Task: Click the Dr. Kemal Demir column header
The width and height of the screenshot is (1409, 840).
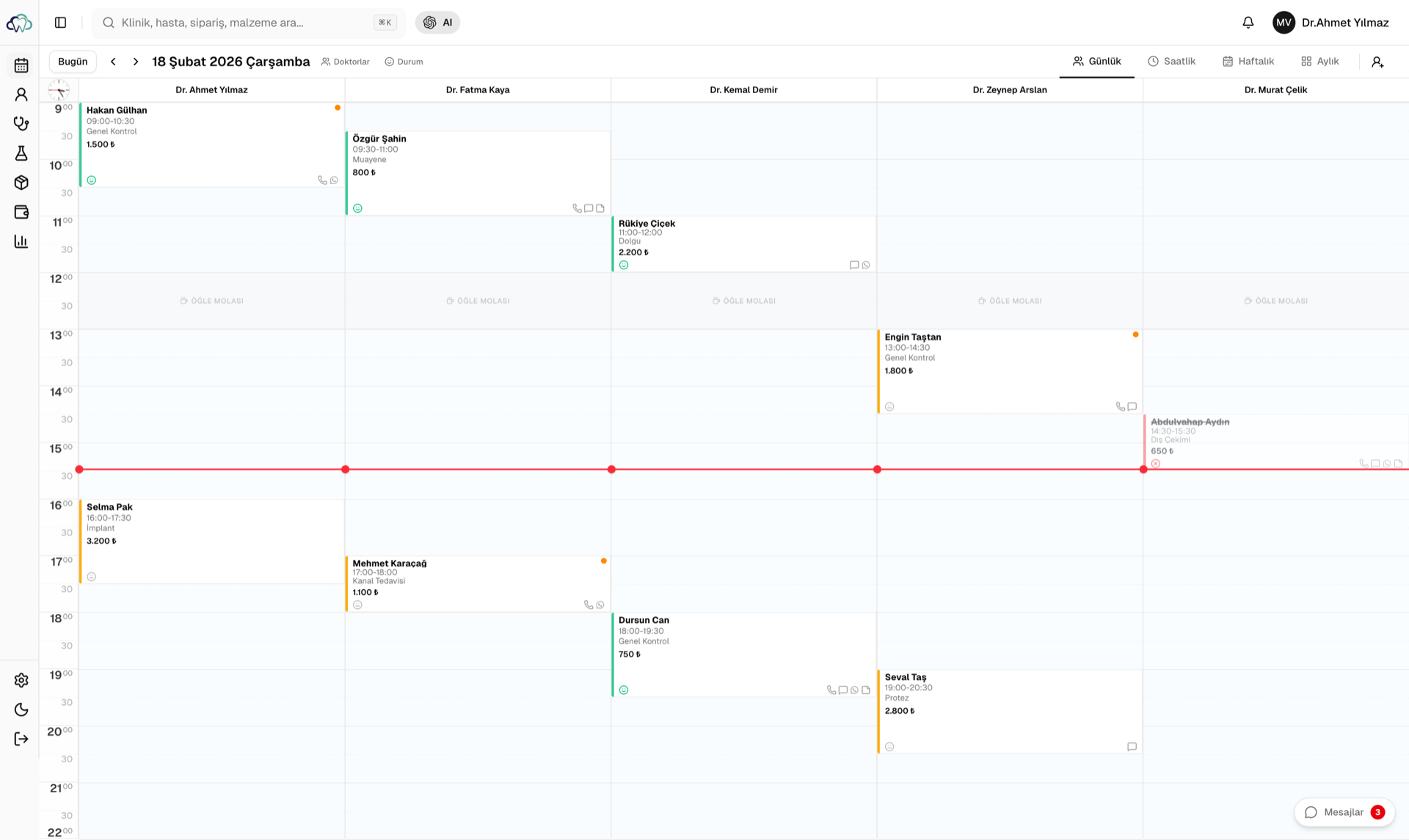Action: coord(743,90)
